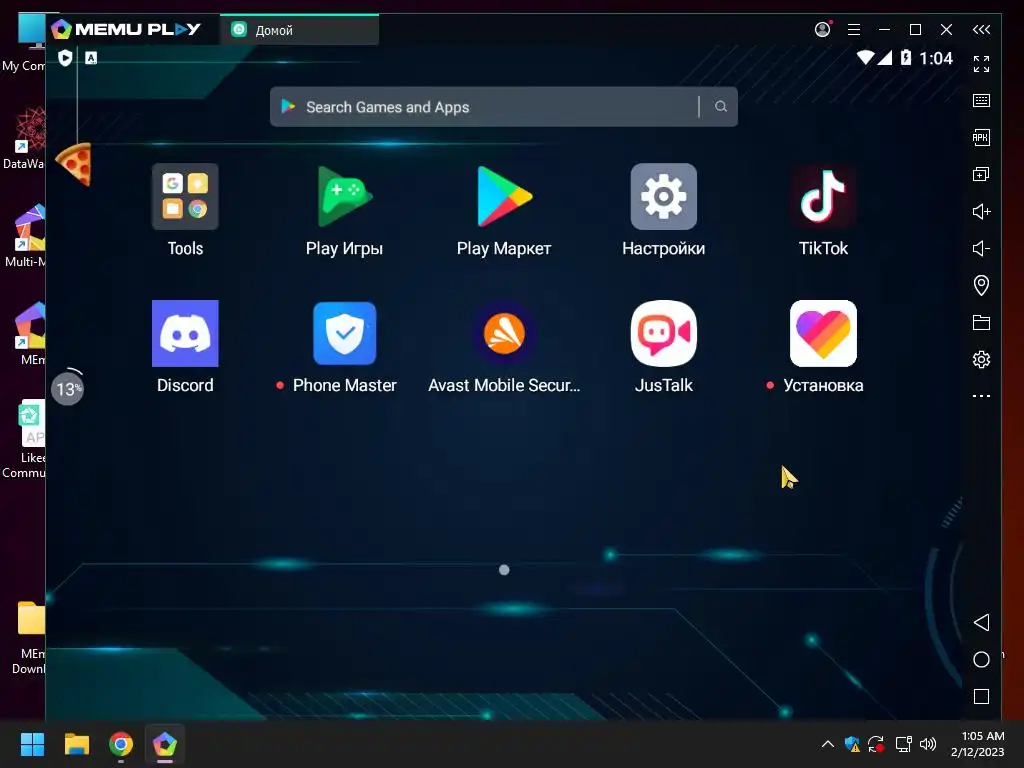This screenshot has height=768, width=1024.
Task: Open Chrome from taskbar
Action: pyautogui.click(x=121, y=744)
